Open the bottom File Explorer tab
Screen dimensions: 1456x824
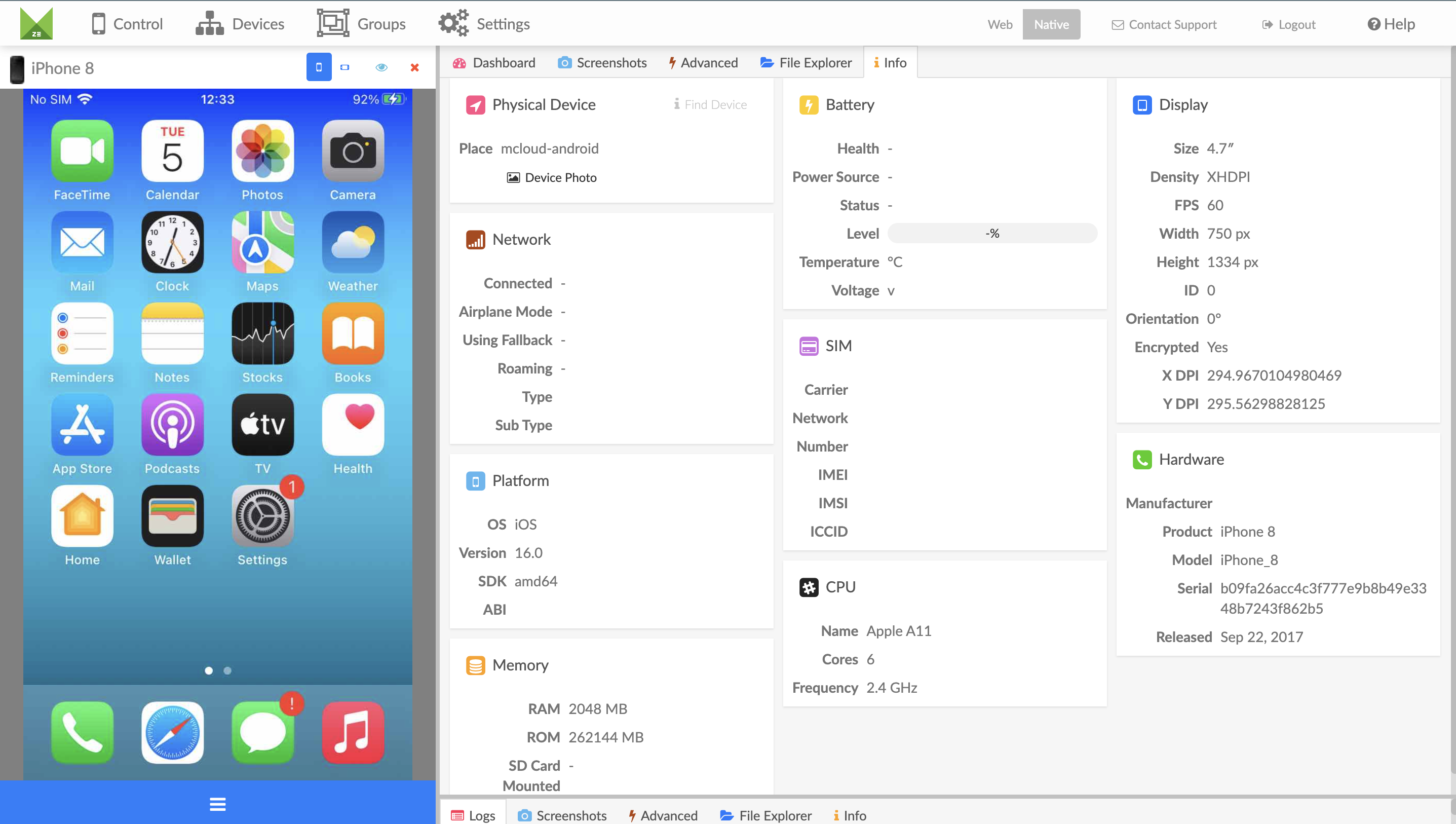[x=765, y=815]
